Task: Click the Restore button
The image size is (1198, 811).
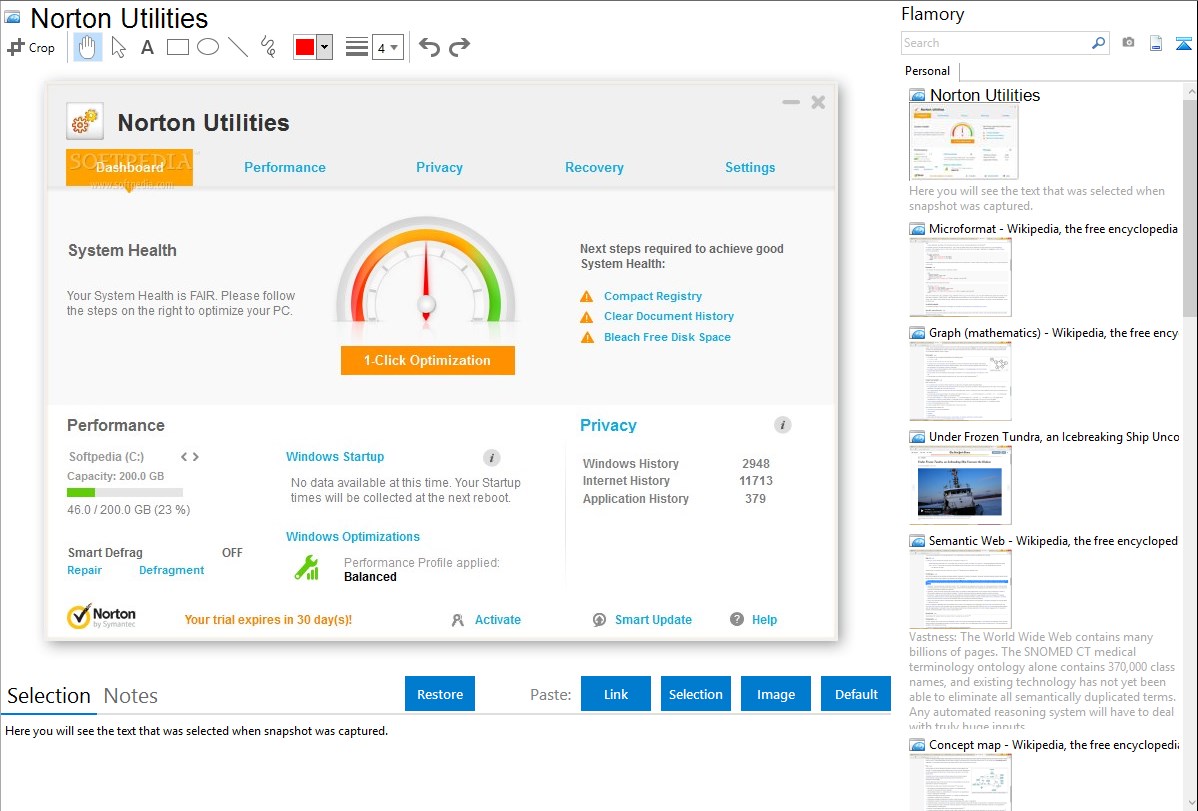Action: click(440, 694)
